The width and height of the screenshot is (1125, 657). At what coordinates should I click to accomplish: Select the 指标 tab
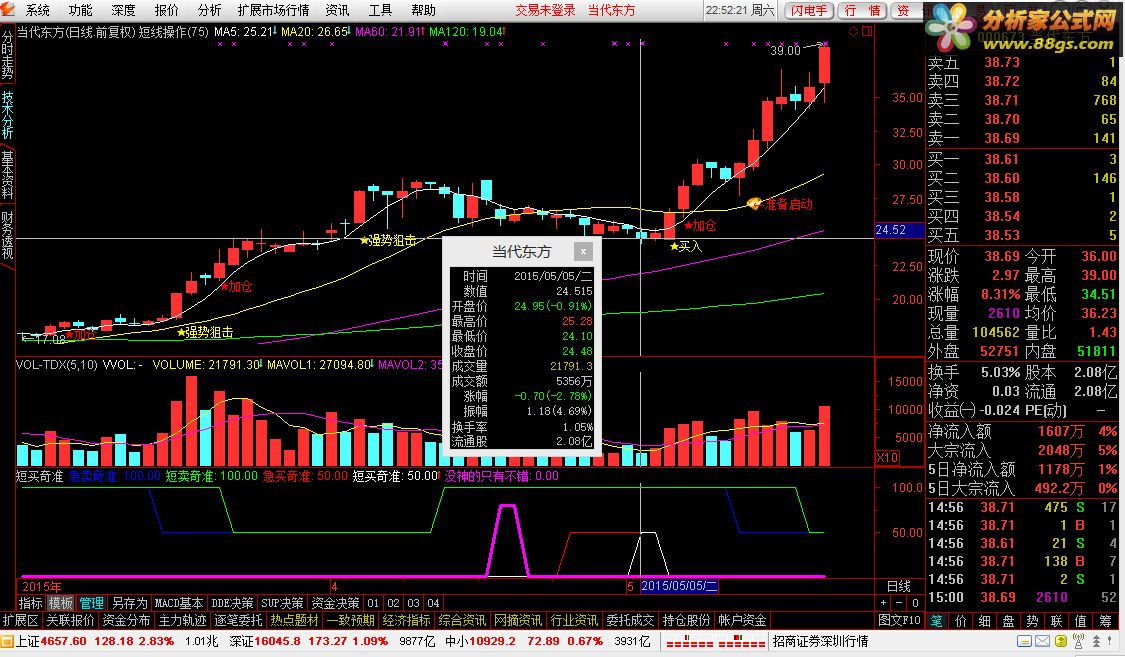[x=30, y=603]
